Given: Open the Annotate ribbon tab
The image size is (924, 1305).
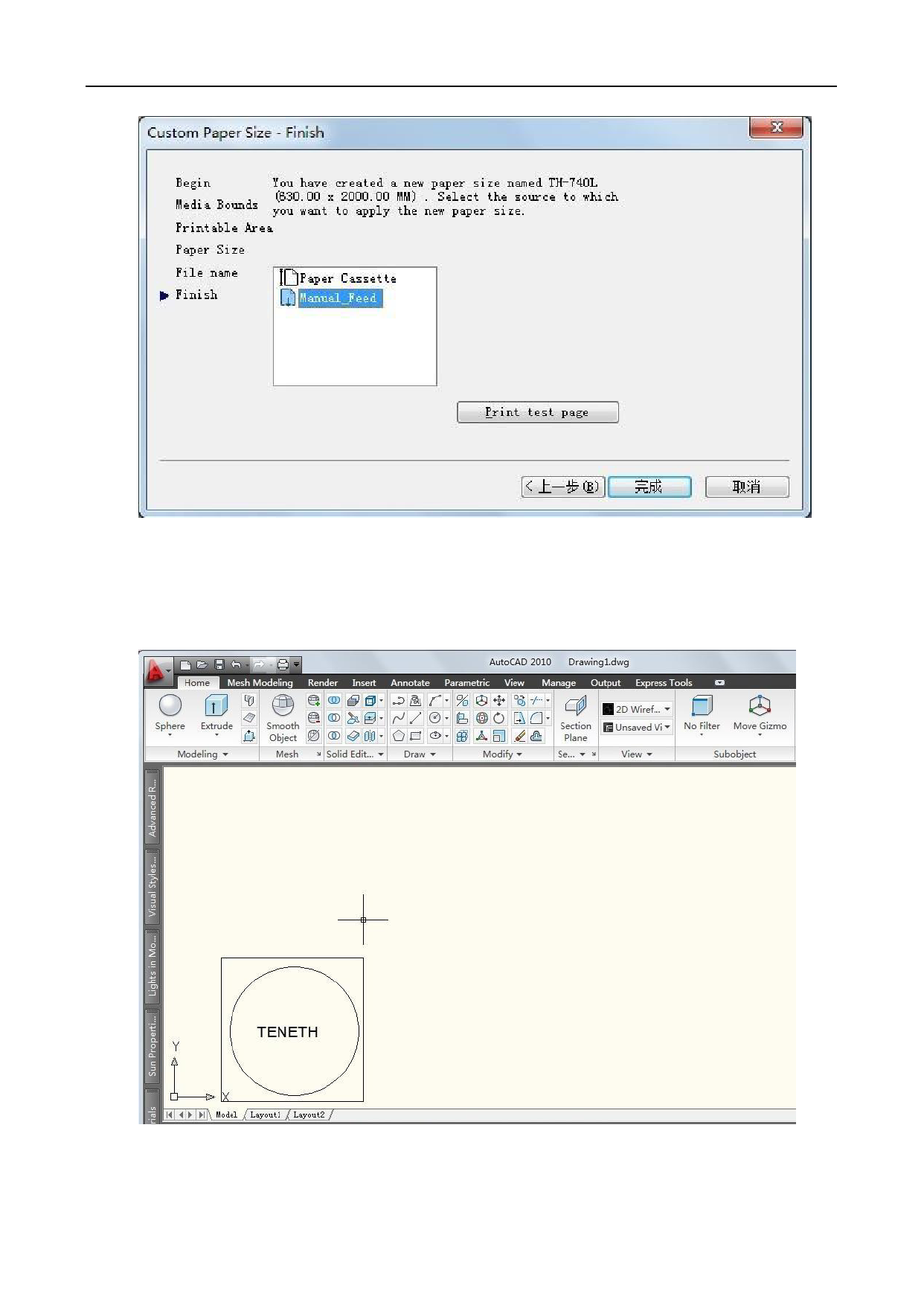Looking at the screenshot, I should pyautogui.click(x=410, y=682).
